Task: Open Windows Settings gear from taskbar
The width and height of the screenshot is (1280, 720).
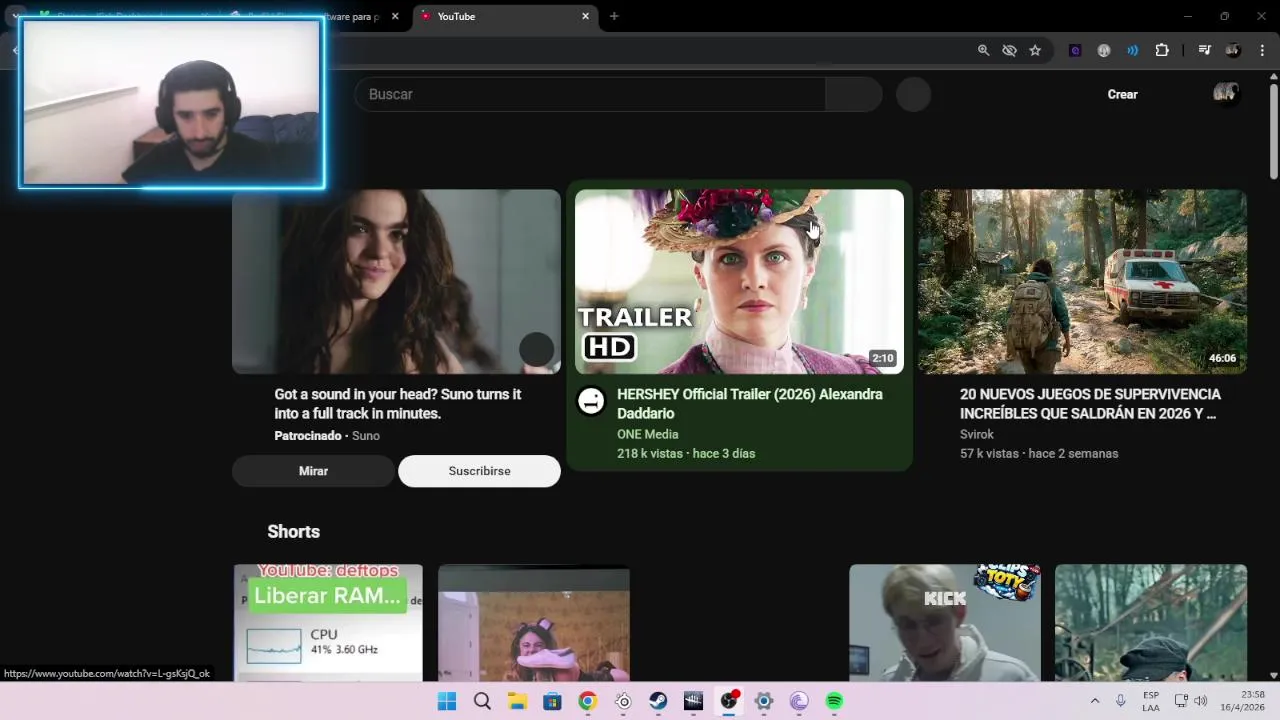Action: point(763,701)
